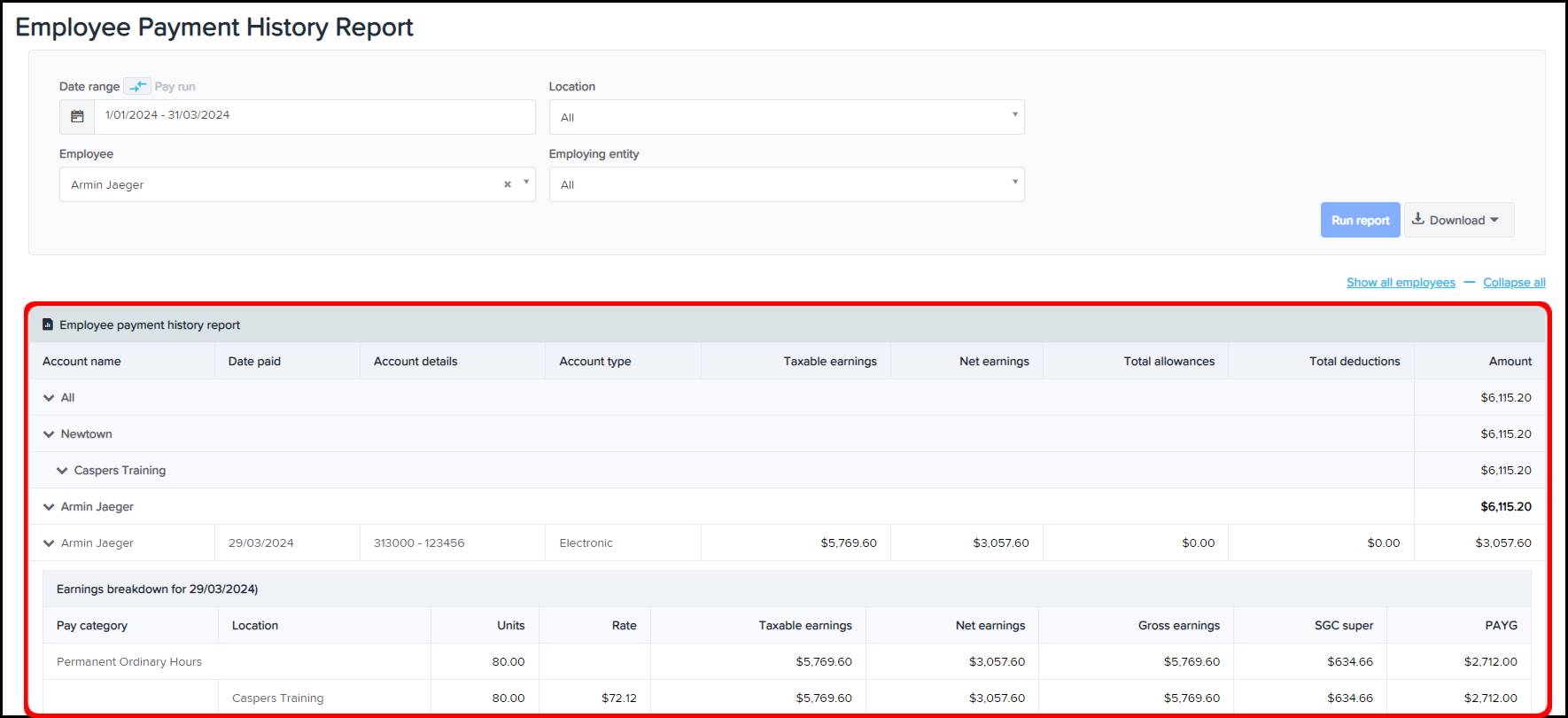Screen dimensions: 1568x718
Task: Click the report icon beside table title
Action: [x=48, y=324]
